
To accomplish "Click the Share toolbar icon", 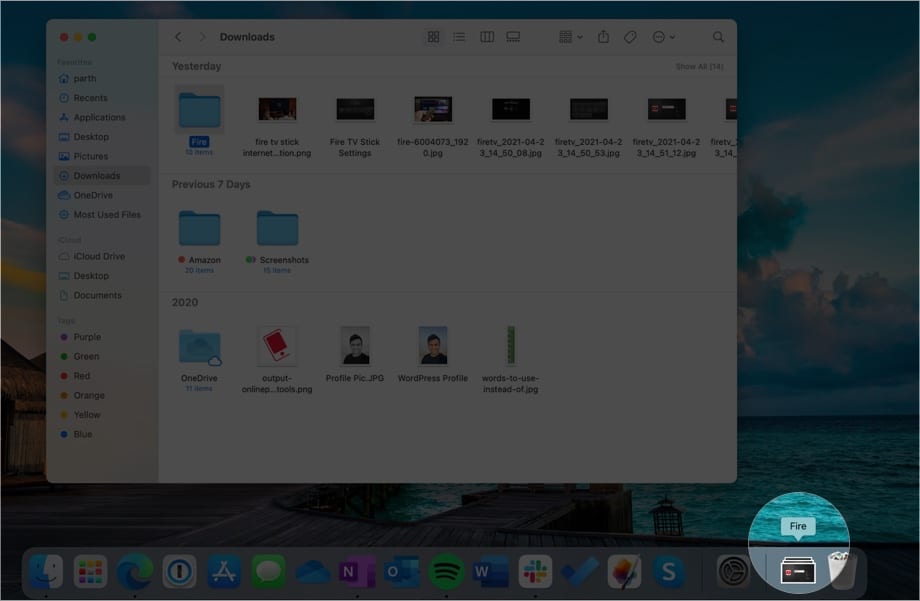I will (x=603, y=37).
